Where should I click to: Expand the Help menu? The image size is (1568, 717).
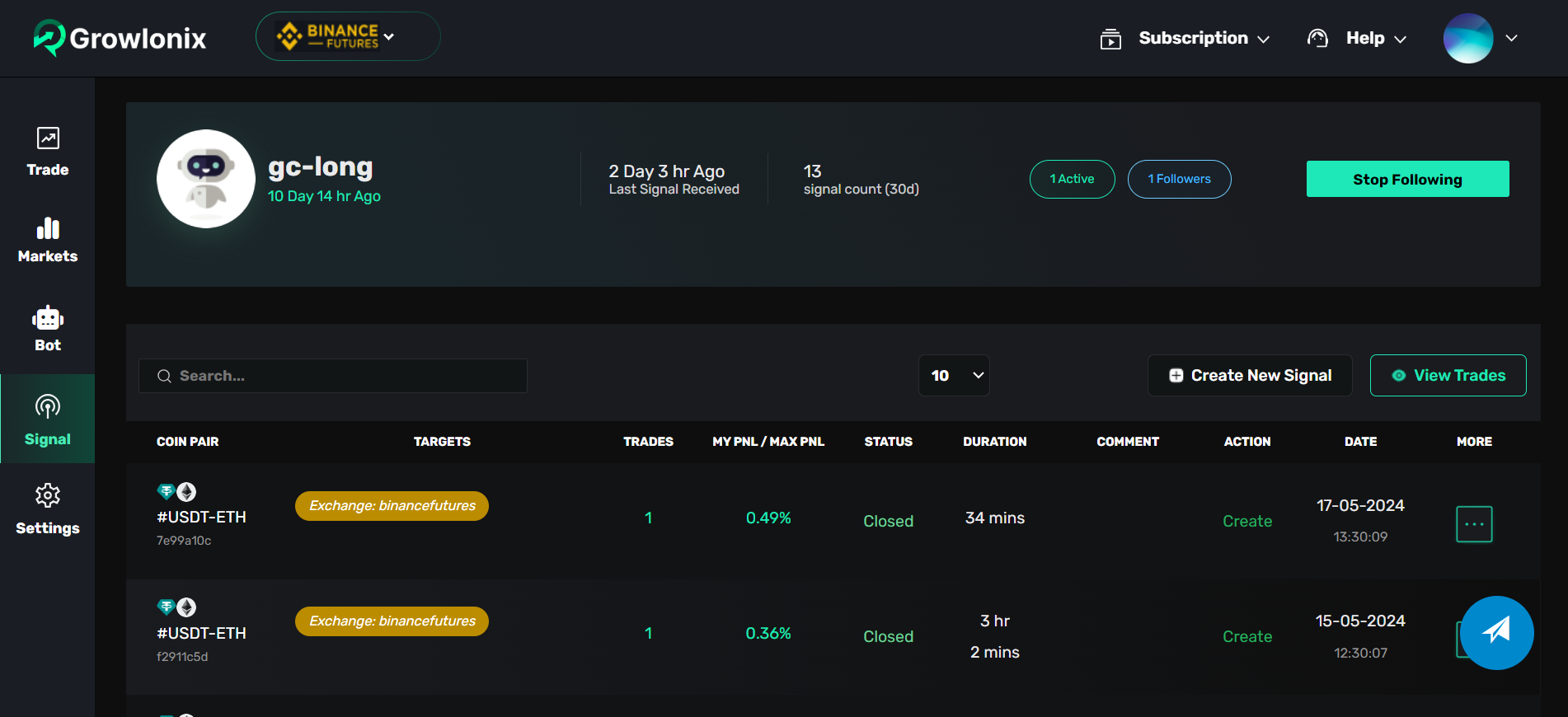1358,39
